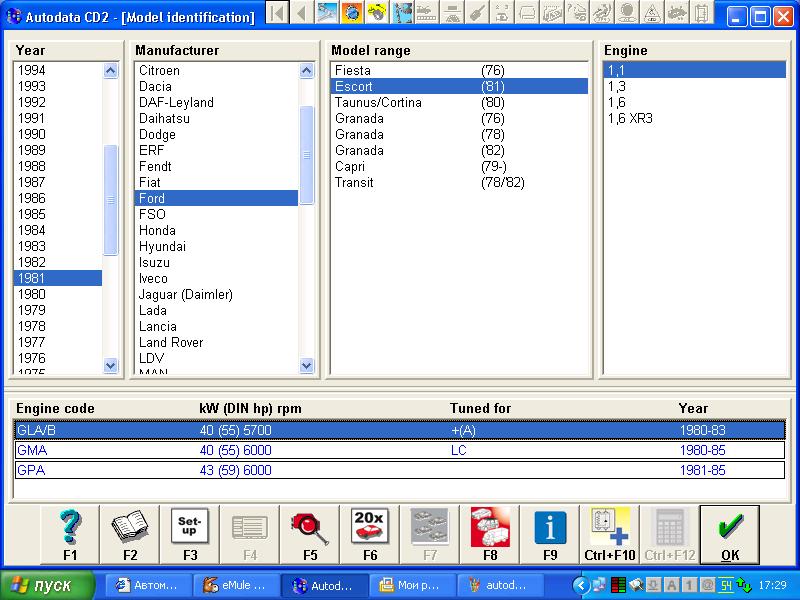Select engine code row GPA

[x=399, y=470]
